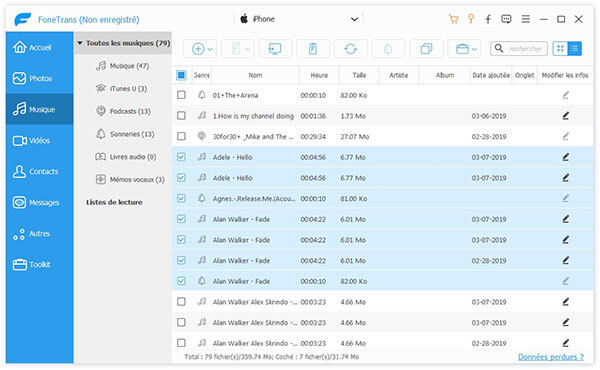Check the 1.How is my channel doing checkbox
Viewport: 600px width, 370px height.
click(x=181, y=116)
